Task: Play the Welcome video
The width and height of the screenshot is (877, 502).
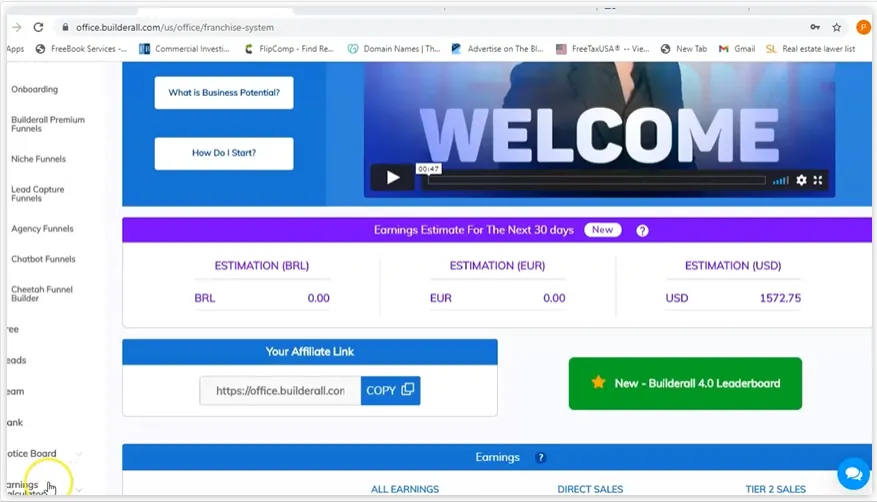Action: coord(393,178)
